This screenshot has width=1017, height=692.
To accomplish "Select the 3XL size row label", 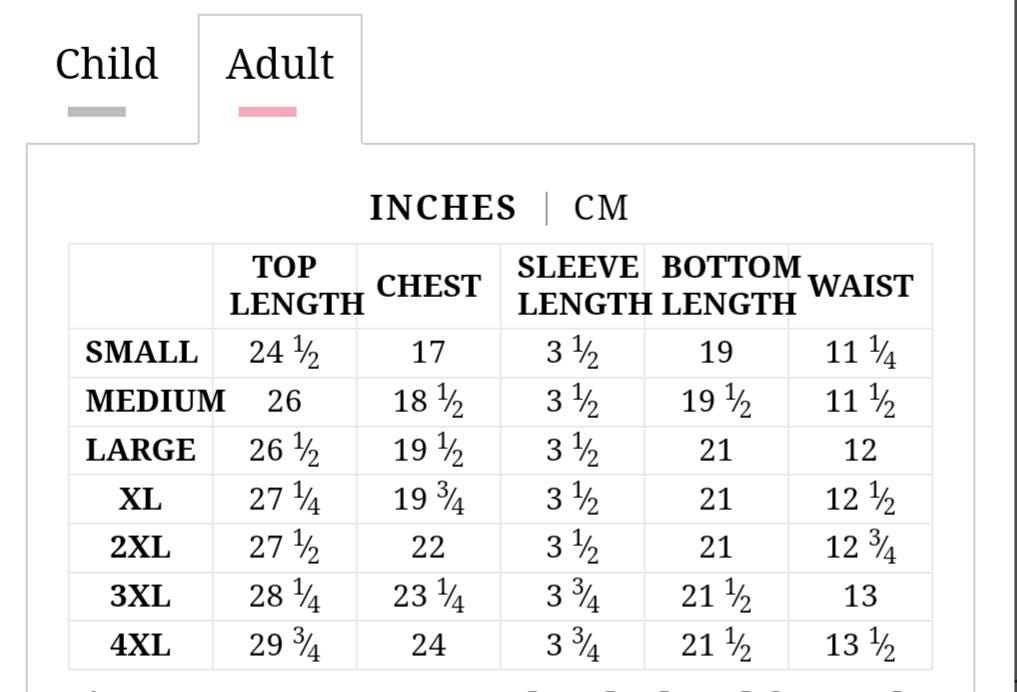I will pyautogui.click(x=141, y=596).
